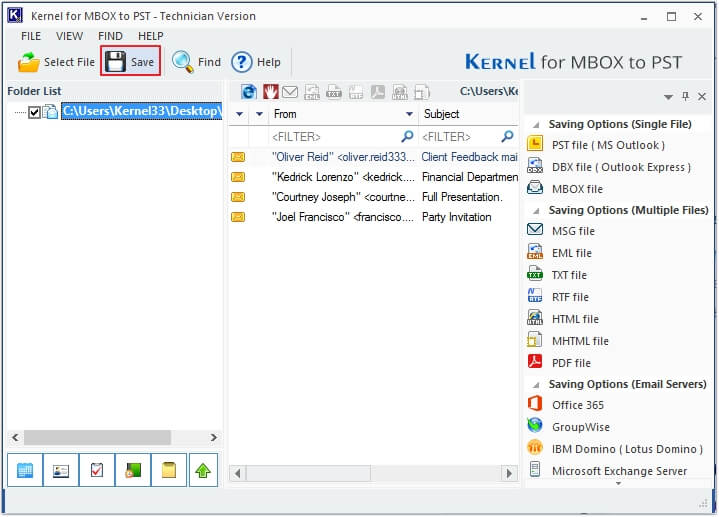Click the grey TXT export icon
This screenshot has height=517, width=719.
pyautogui.click(x=334, y=92)
